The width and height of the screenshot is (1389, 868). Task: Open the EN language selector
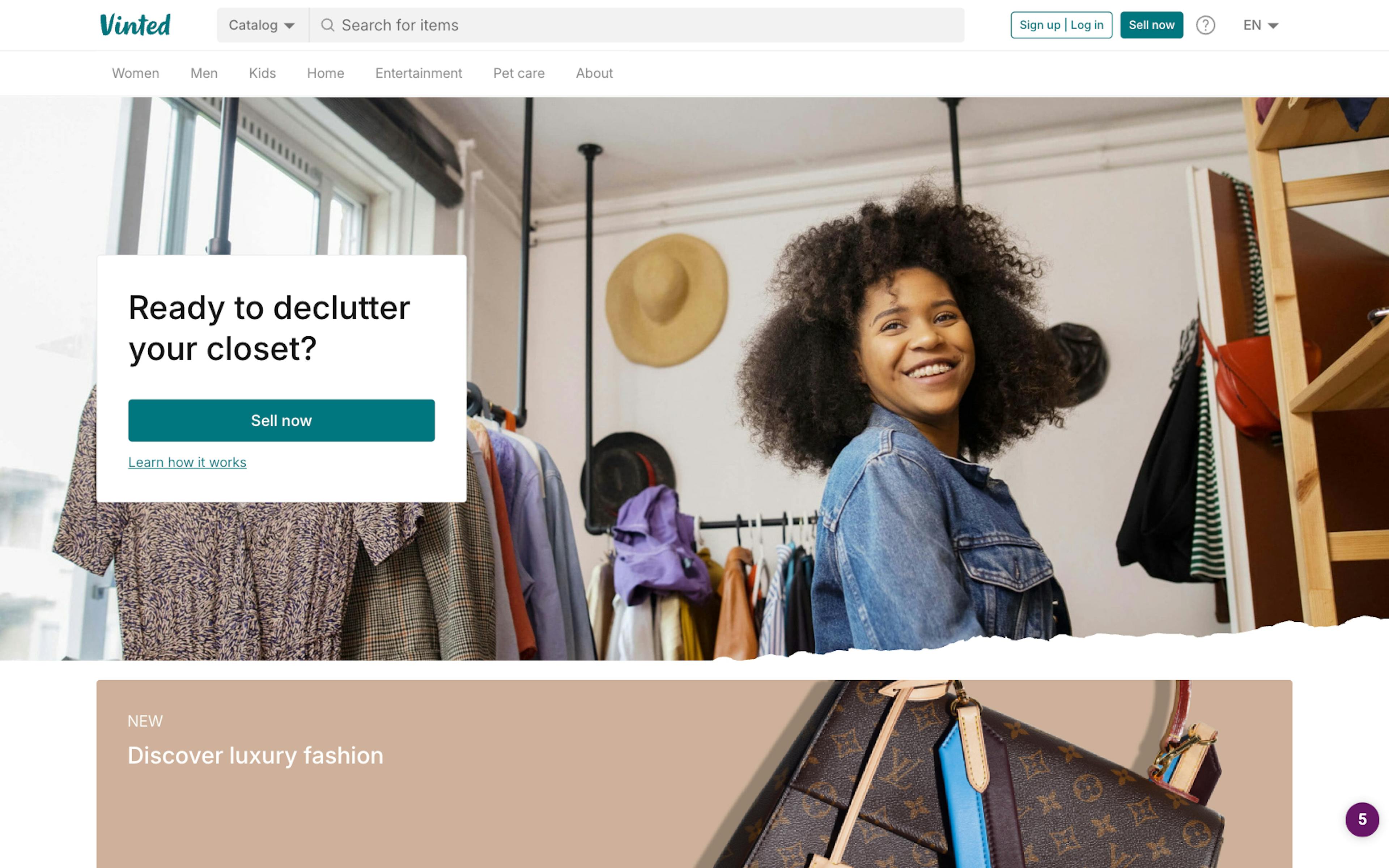coord(1261,25)
